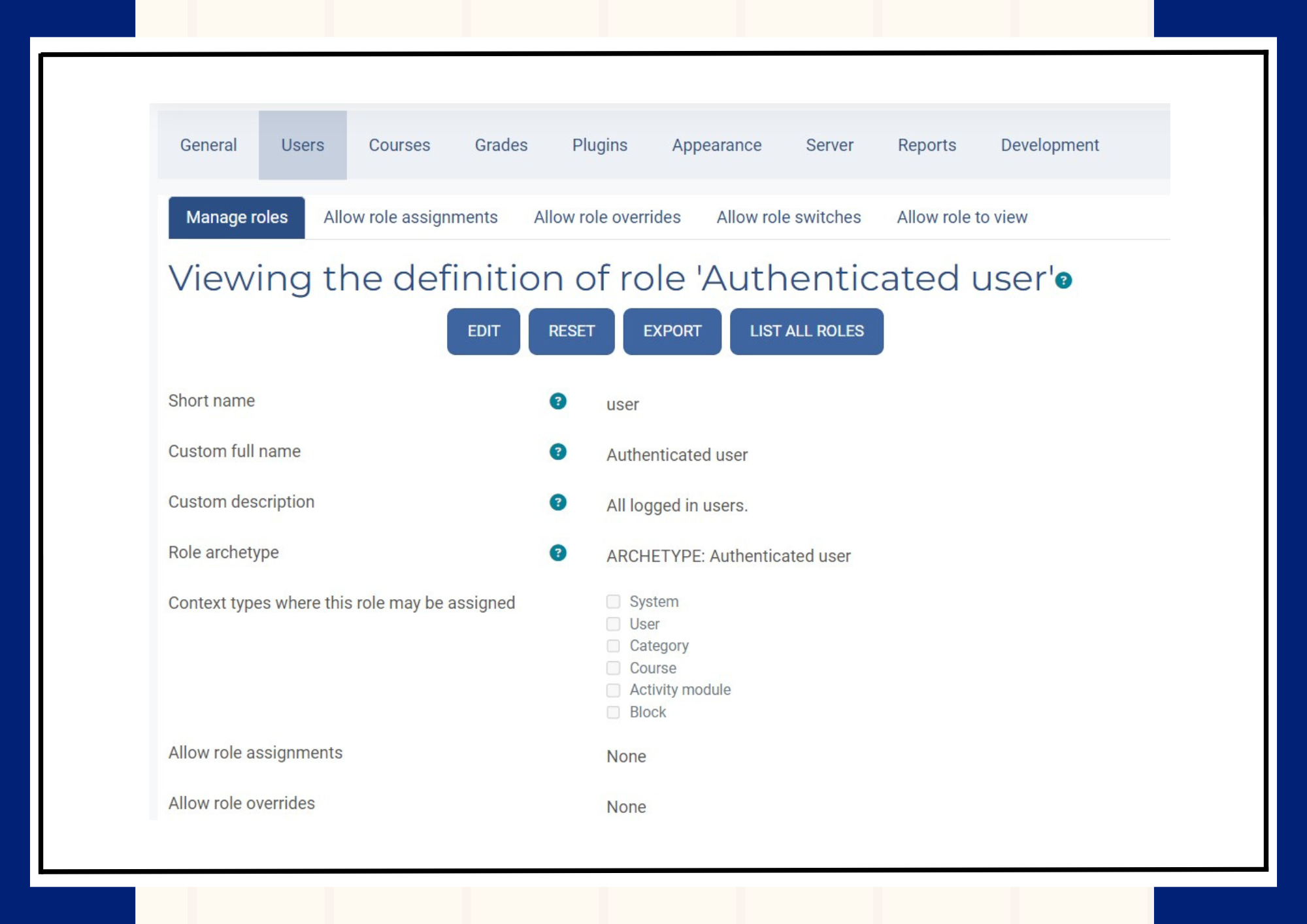
Task: Toggle the Activity module context checkbox
Action: (613, 689)
